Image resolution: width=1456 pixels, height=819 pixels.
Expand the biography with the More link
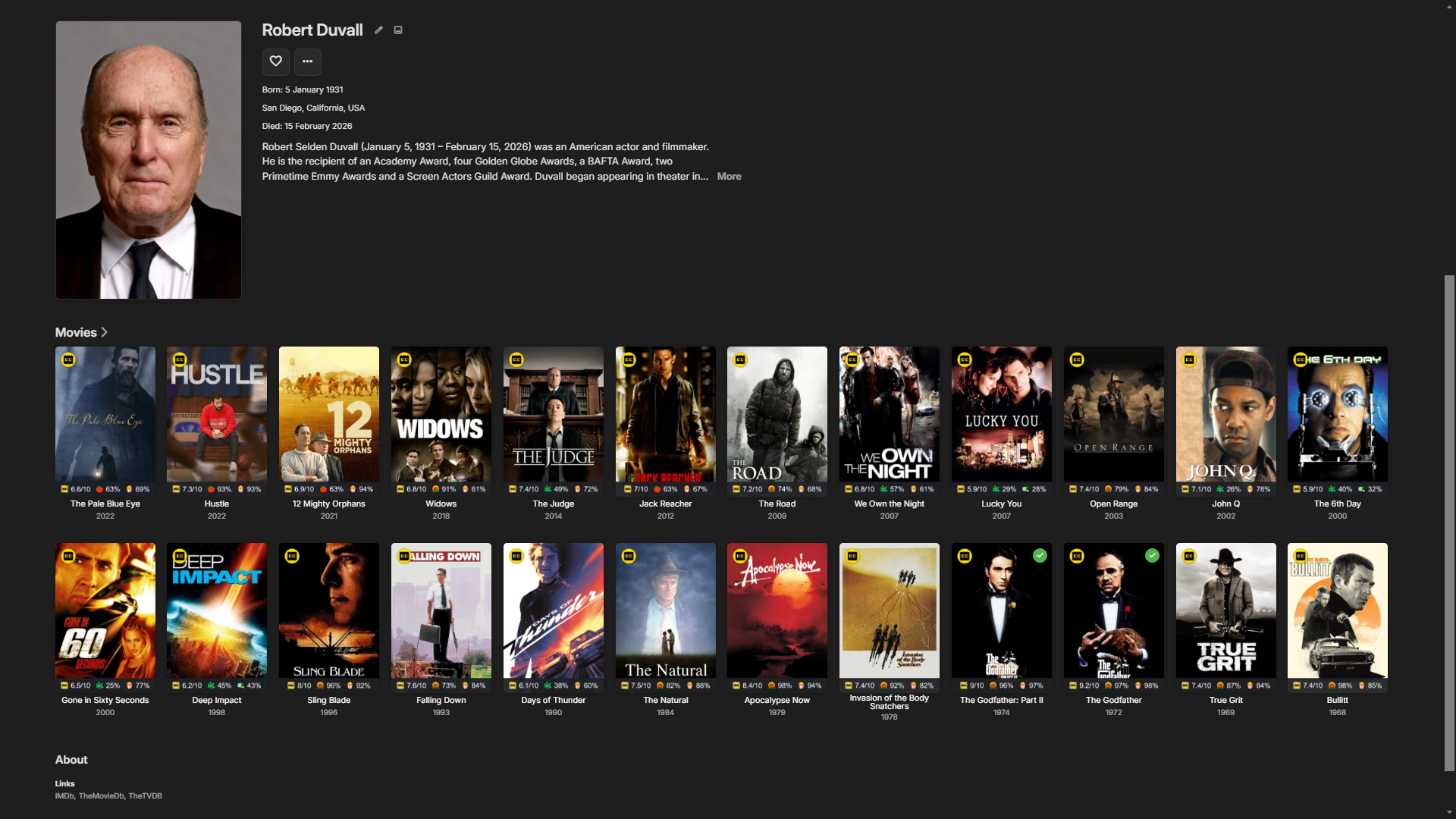point(729,177)
